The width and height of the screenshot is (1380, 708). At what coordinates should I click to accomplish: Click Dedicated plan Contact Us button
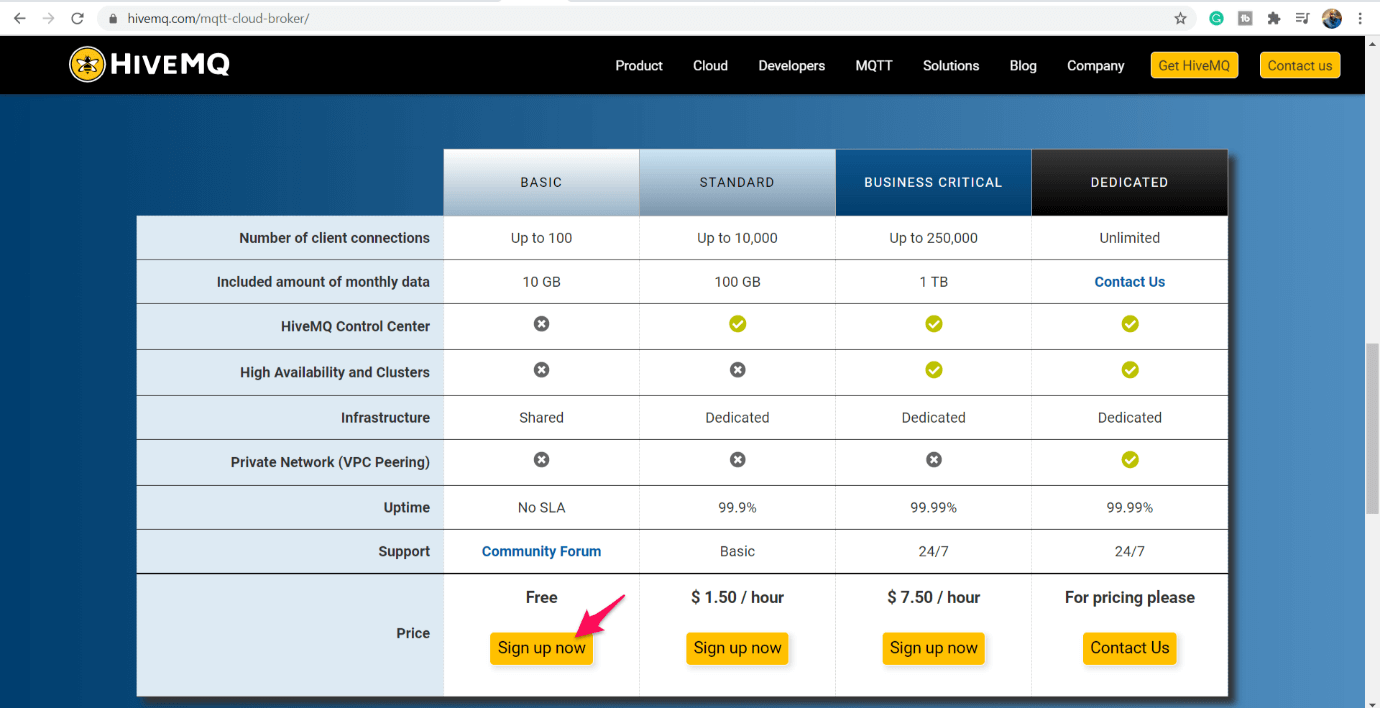(x=1129, y=648)
